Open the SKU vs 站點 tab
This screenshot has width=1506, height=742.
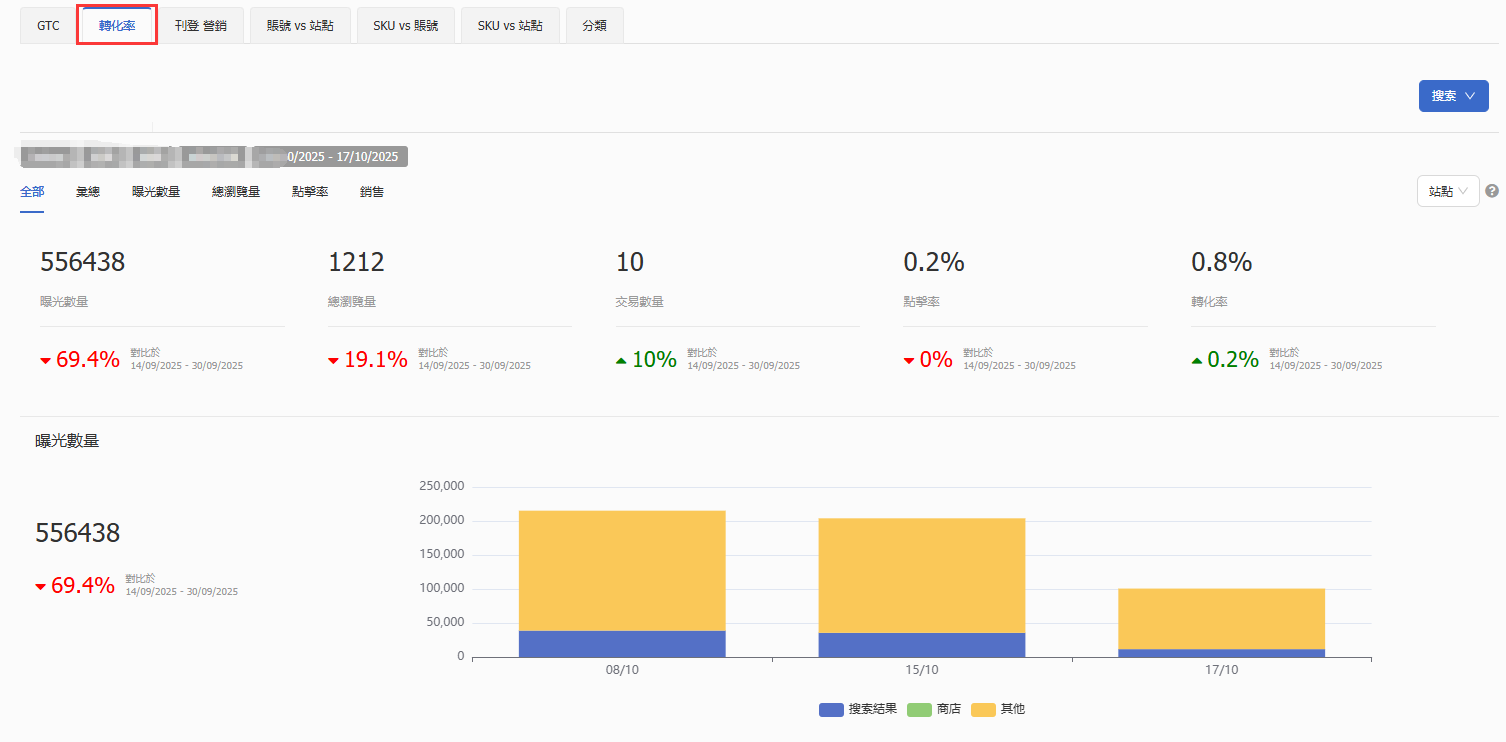point(510,26)
